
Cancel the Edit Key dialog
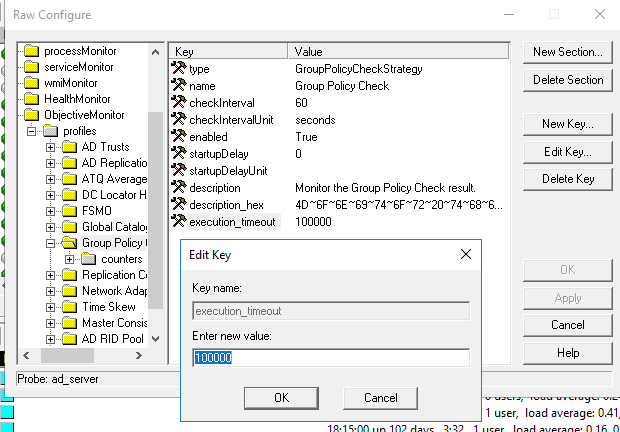point(381,398)
